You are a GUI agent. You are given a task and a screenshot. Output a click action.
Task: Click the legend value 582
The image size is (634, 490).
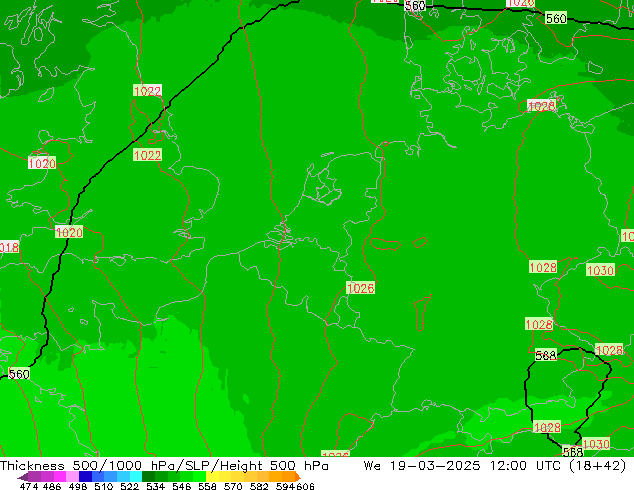click(259, 486)
